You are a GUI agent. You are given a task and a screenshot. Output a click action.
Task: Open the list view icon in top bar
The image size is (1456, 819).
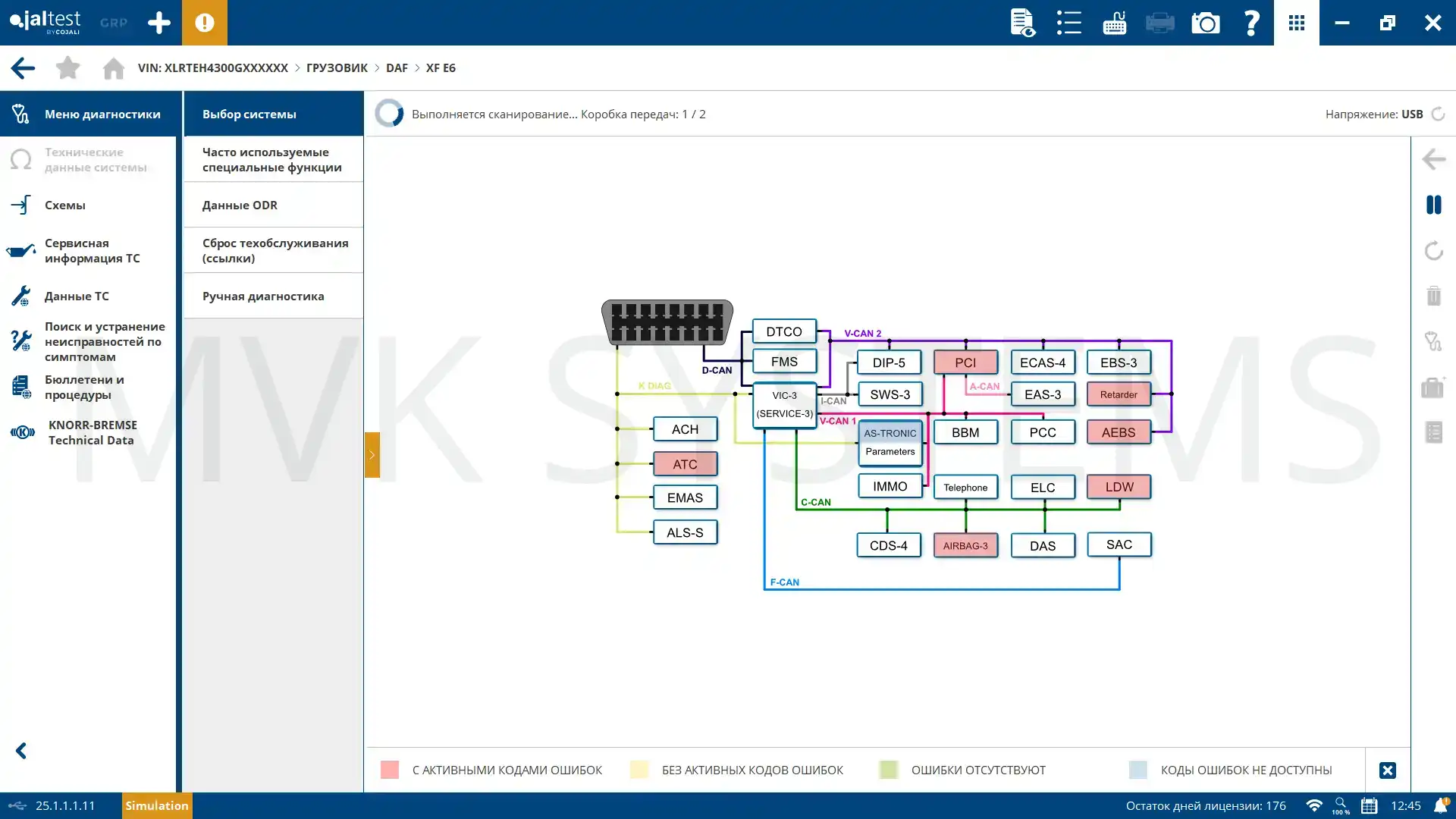1069,23
